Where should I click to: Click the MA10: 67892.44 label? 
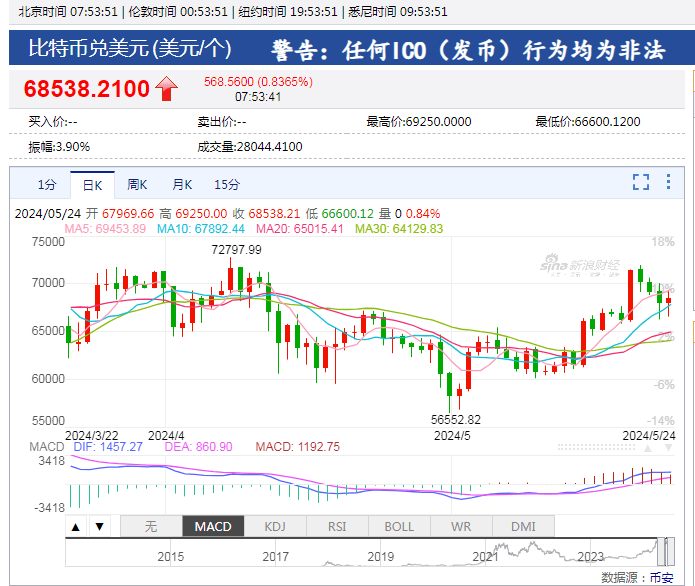[x=201, y=229]
